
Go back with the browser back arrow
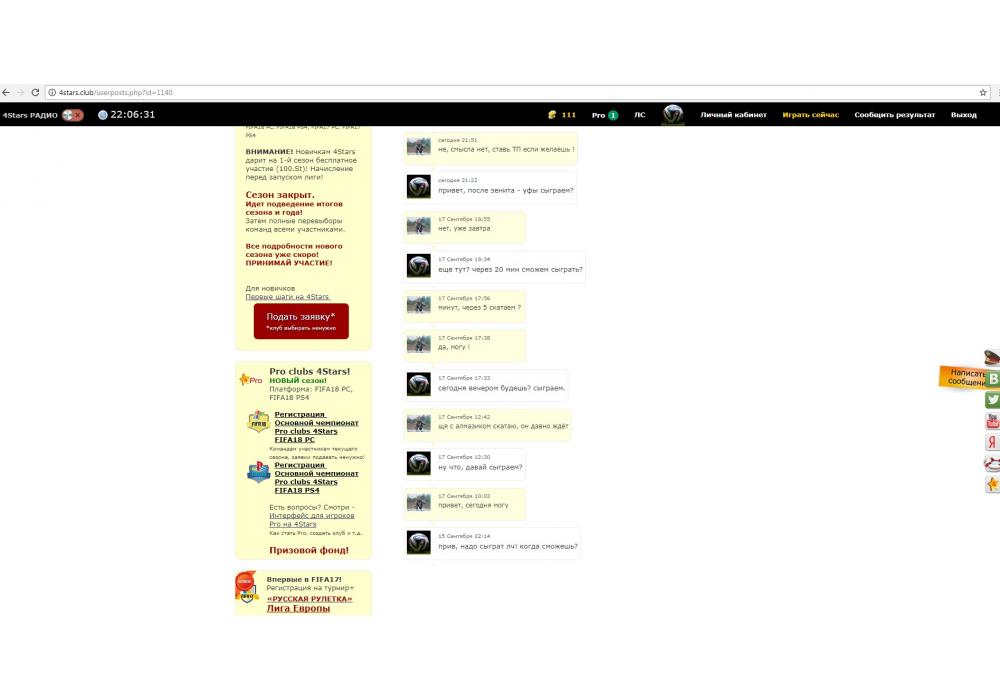click(6, 92)
